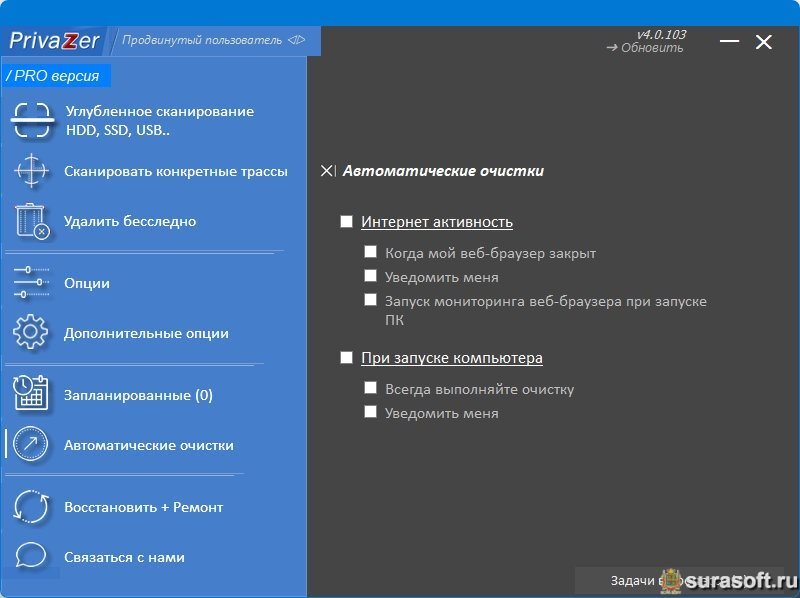800x598 pixels.
Task: Click the clock Автоматические очистки icon
Action: pyautogui.click(x=31, y=444)
